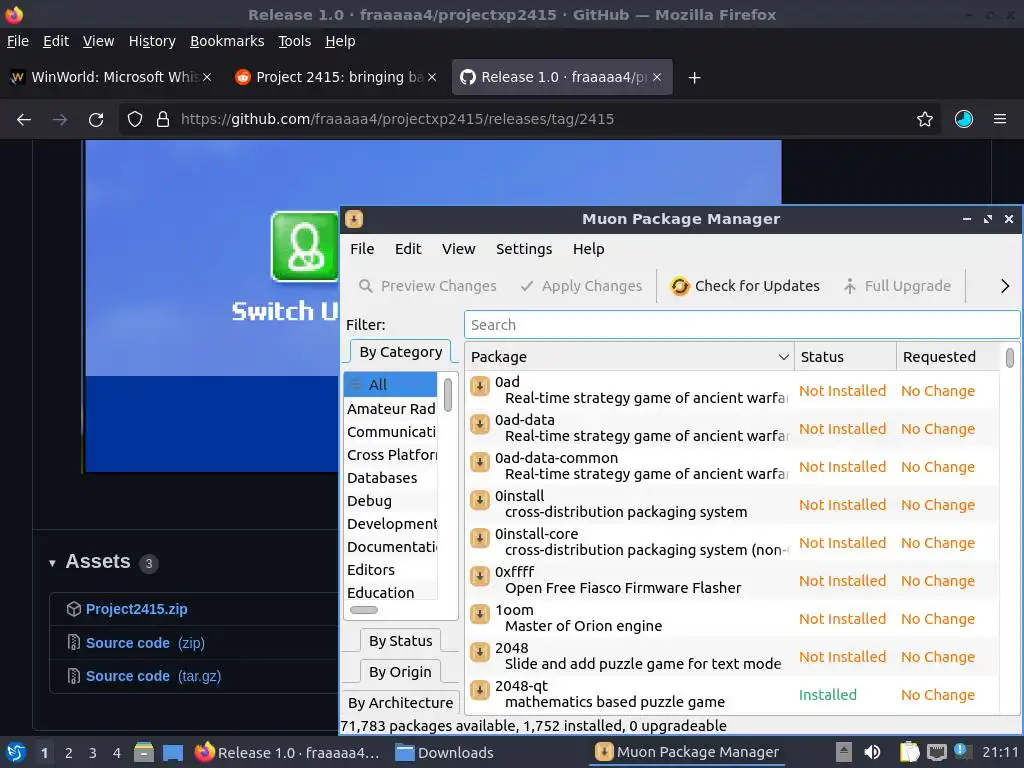The width and height of the screenshot is (1024, 768).
Task: Click the 0ad-data-common package status icon
Action: (x=480, y=462)
